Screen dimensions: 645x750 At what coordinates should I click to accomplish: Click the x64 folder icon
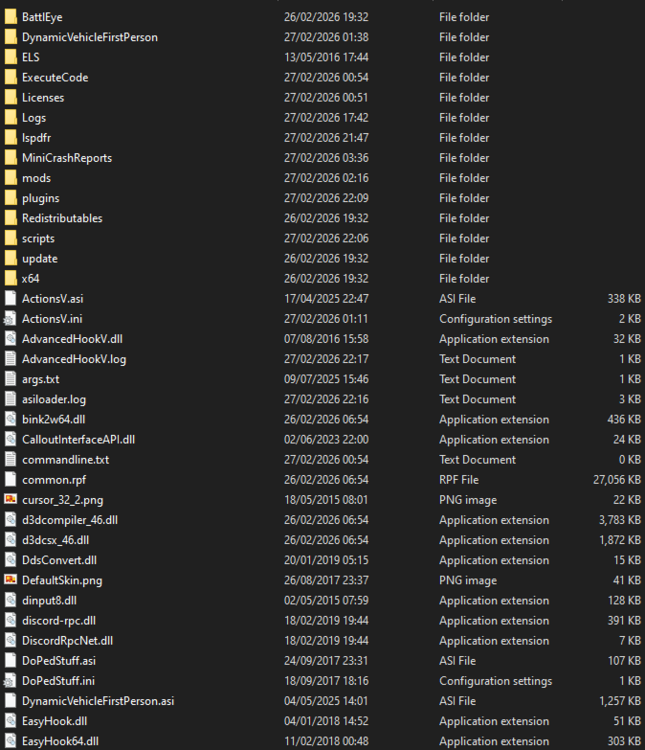[11, 278]
